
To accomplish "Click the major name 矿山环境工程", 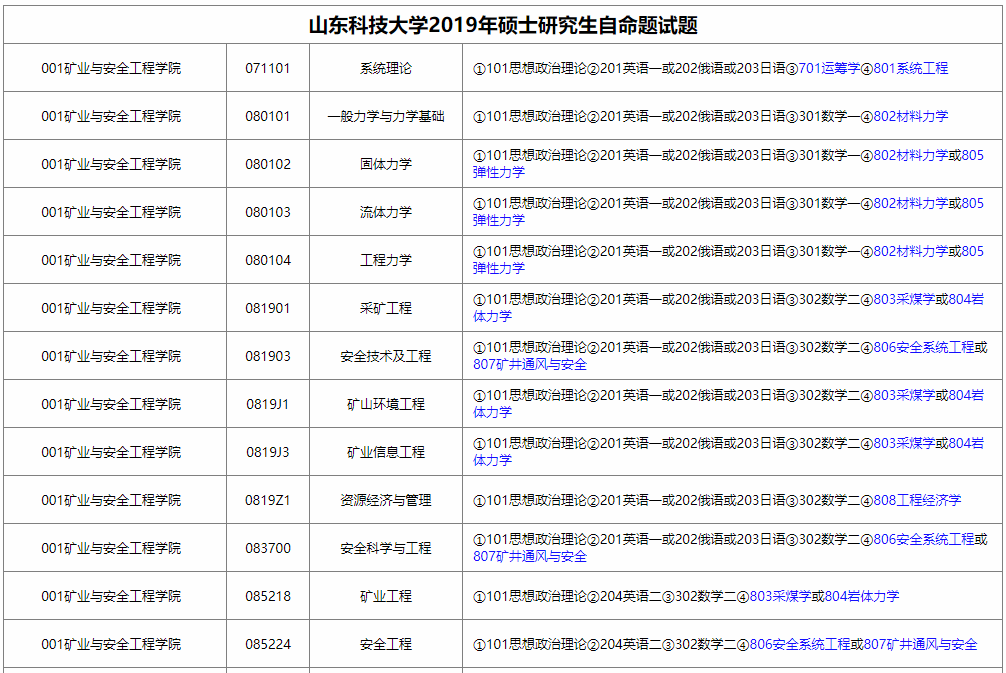I will coord(386,404).
